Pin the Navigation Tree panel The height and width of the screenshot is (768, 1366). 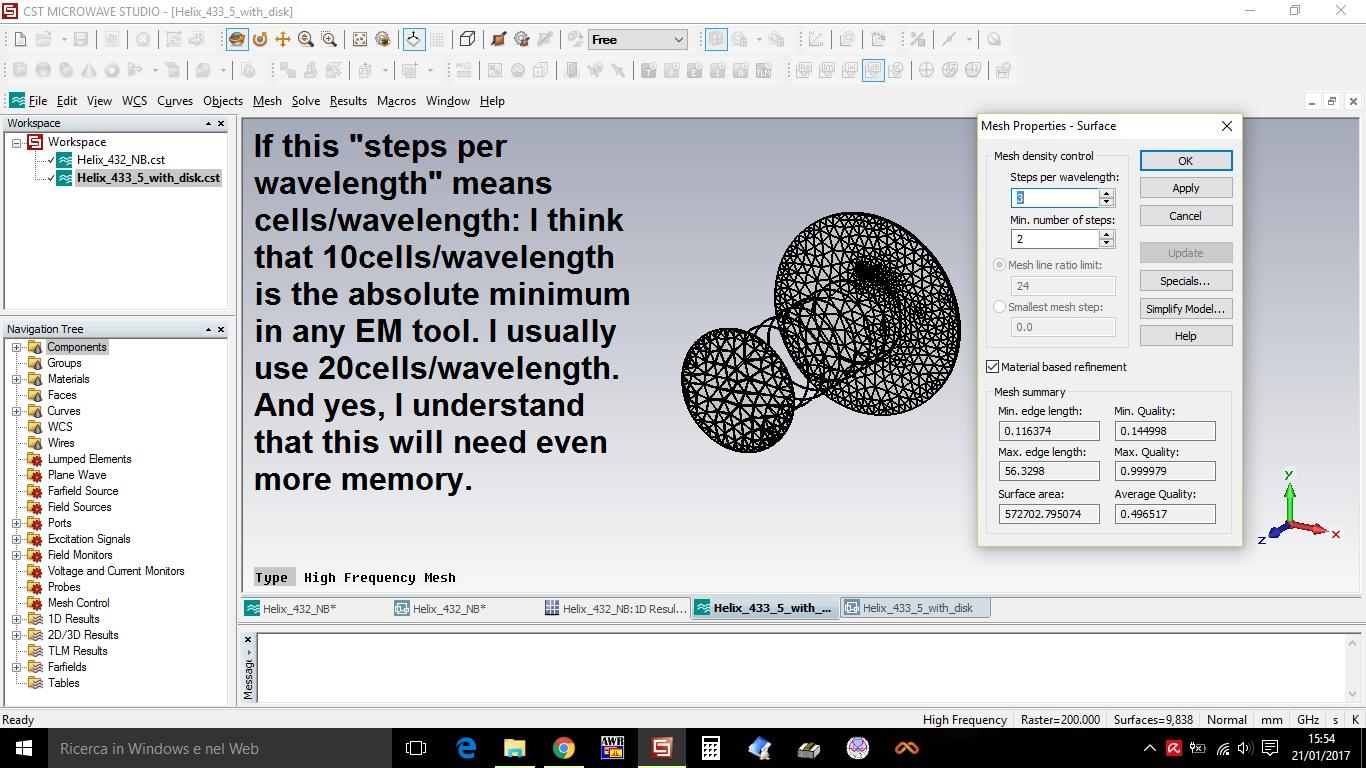point(208,330)
